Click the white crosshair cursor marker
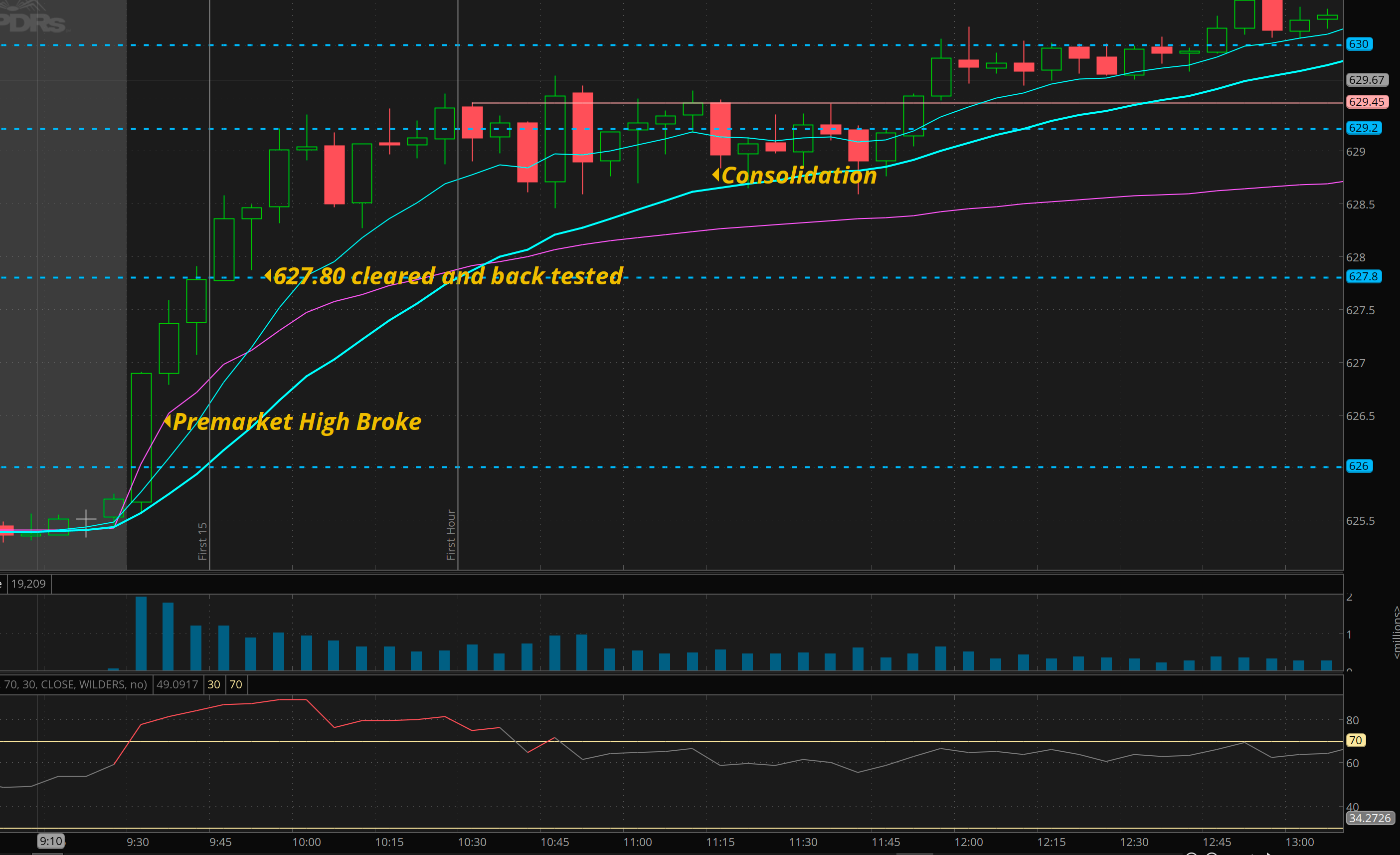Screen dimensions: 1400x855 tap(86, 520)
